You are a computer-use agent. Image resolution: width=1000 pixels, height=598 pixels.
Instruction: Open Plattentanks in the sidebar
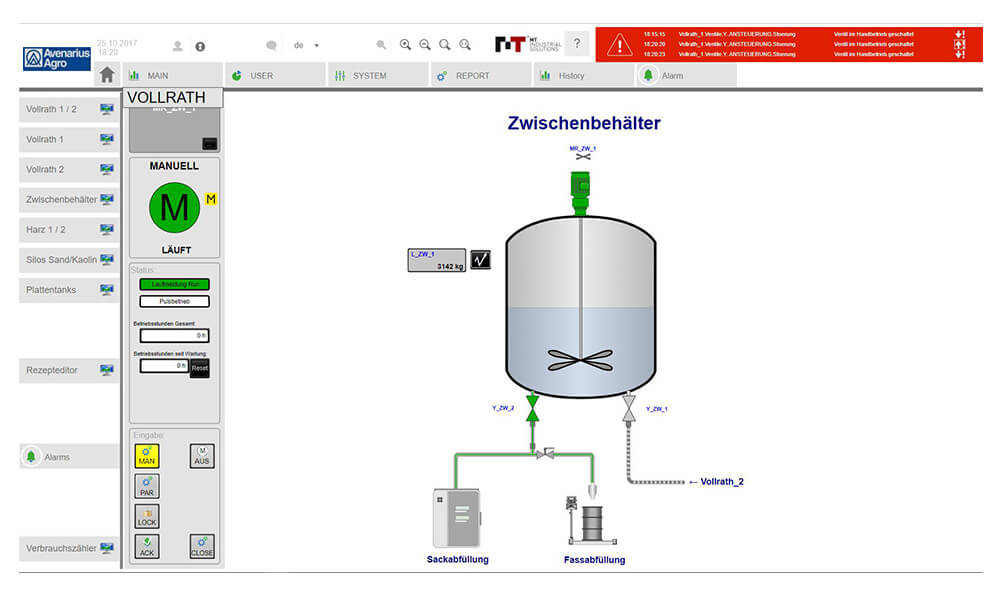coord(70,289)
